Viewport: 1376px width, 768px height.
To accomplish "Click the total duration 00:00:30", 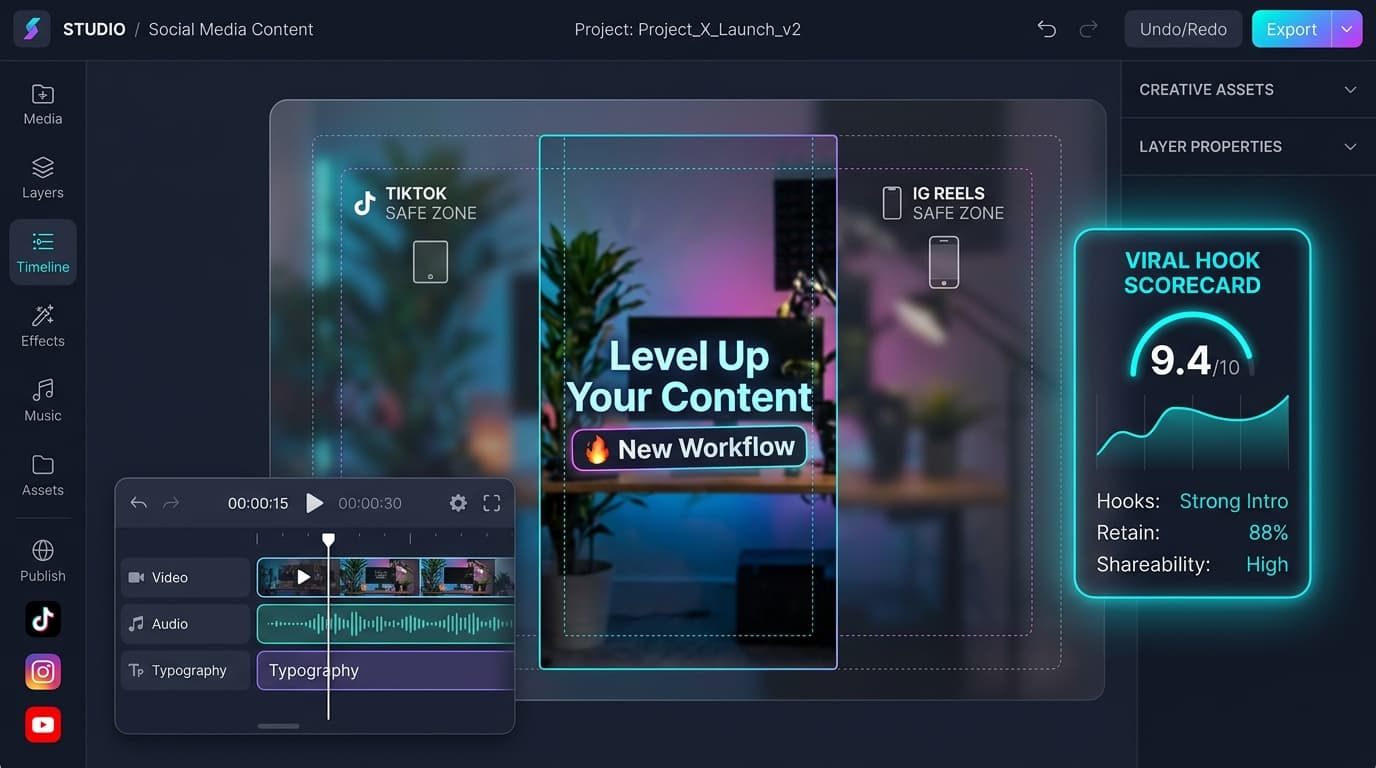I will (370, 503).
